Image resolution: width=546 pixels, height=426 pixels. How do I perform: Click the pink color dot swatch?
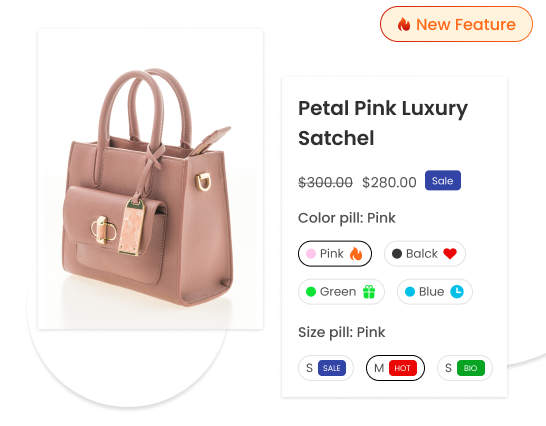point(311,254)
